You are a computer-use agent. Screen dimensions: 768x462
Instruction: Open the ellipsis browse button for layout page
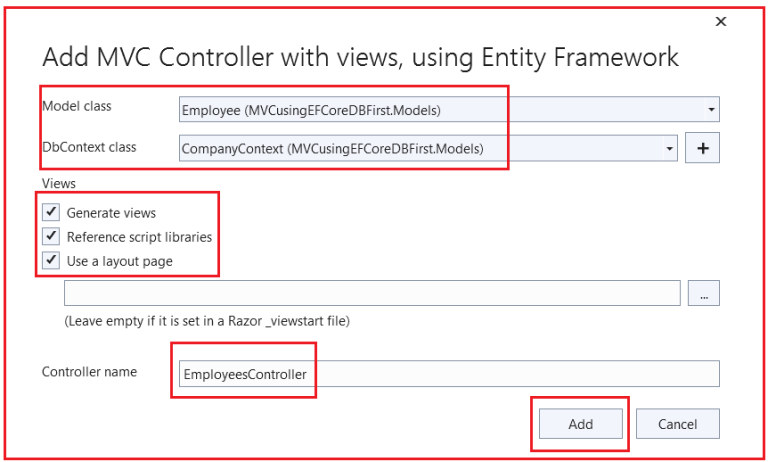click(x=703, y=293)
